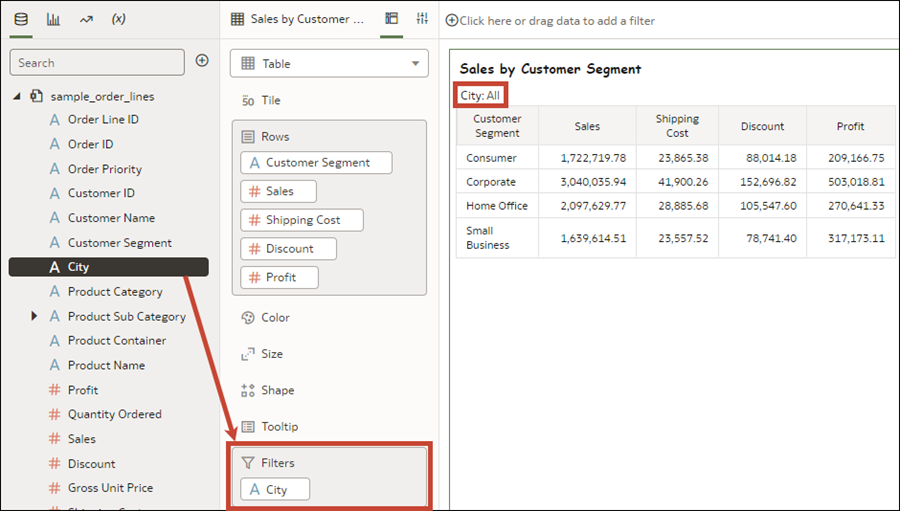
Task: Open the parameters (x) icon
Action: click(x=118, y=19)
